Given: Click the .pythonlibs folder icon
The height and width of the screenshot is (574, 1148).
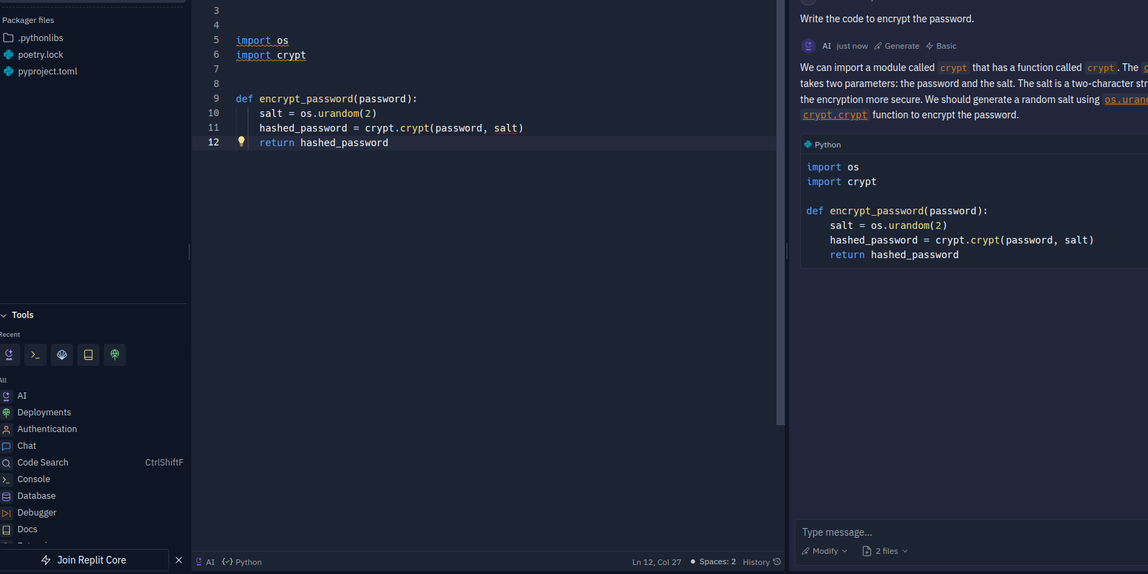Looking at the screenshot, I should coord(8,38).
